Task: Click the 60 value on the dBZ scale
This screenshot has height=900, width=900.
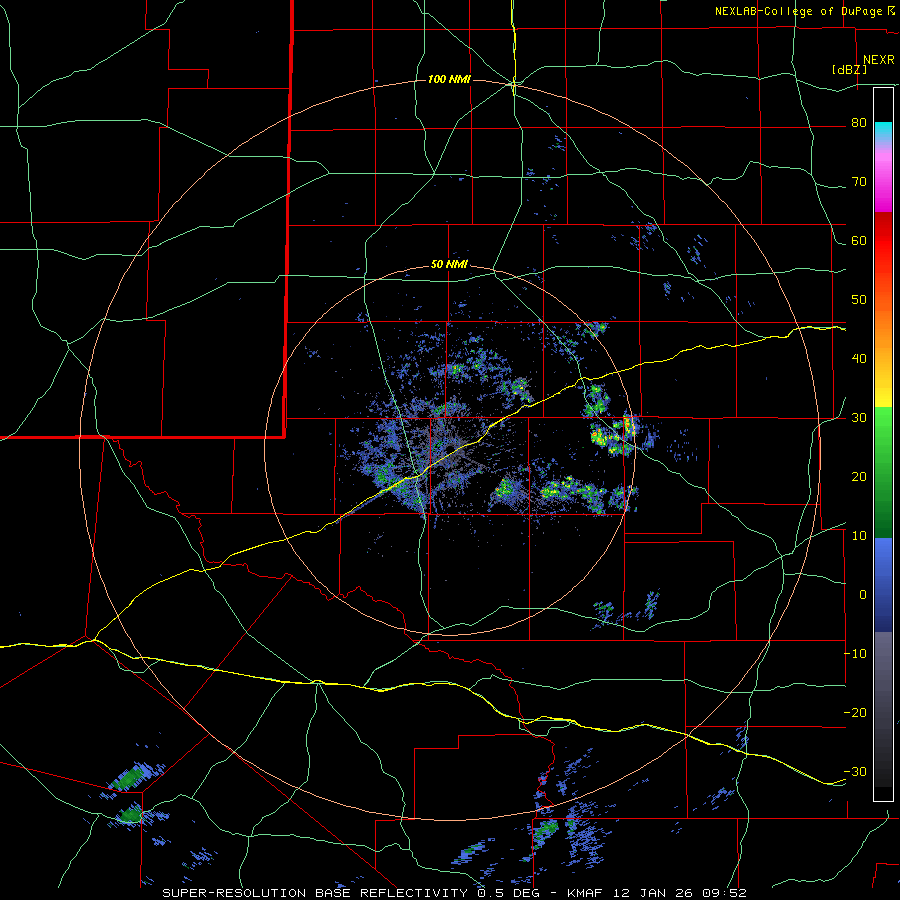Action: (x=859, y=240)
